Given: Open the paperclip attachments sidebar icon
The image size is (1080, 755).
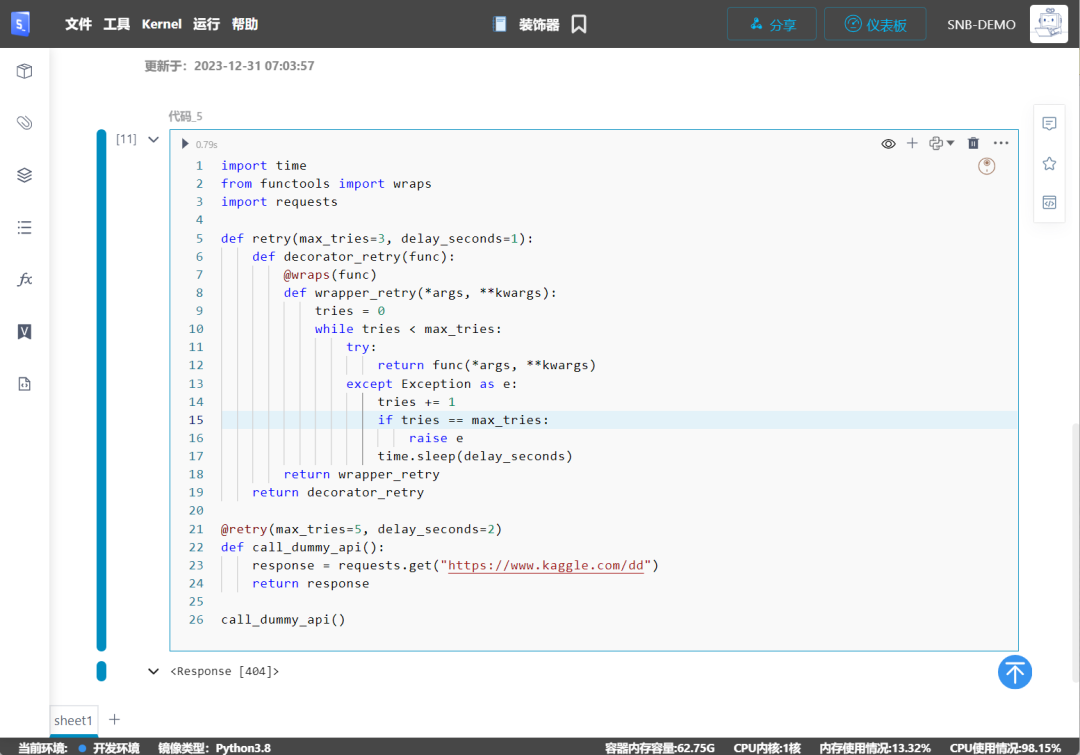Looking at the screenshot, I should (24, 123).
